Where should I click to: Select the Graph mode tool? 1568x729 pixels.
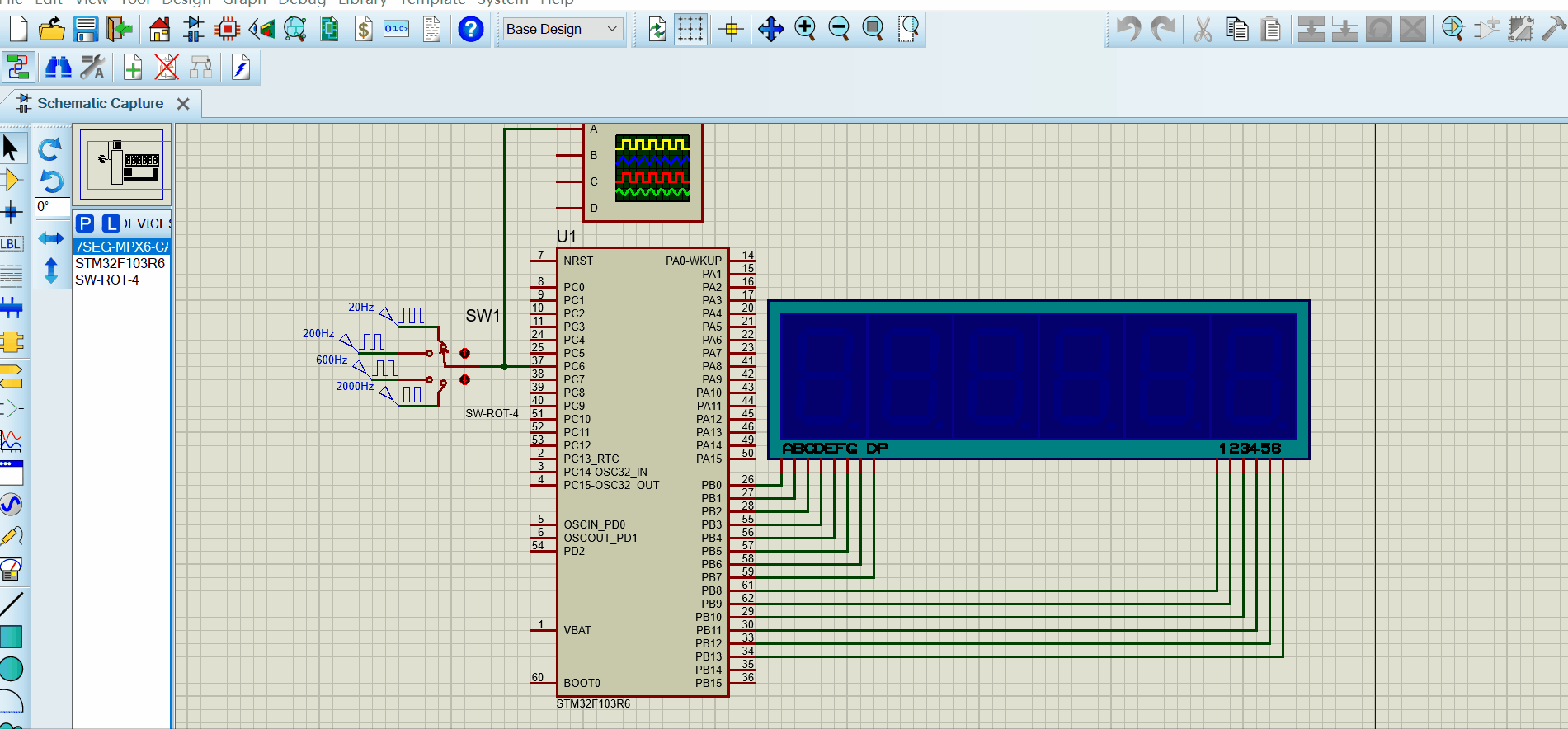(12, 440)
